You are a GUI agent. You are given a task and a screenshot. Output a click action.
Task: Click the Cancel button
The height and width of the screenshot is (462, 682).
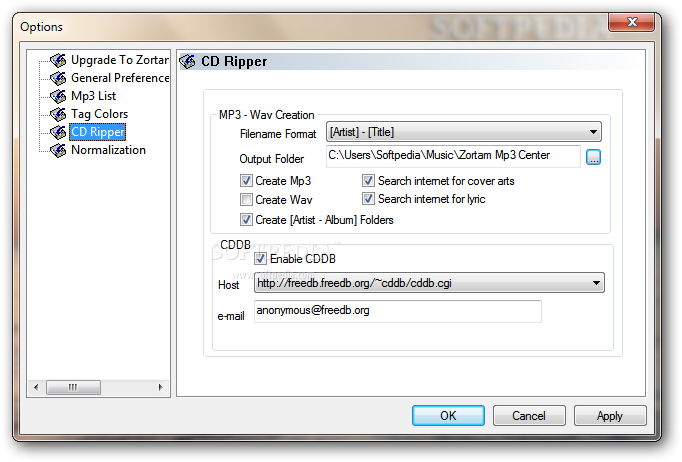pyautogui.click(x=529, y=416)
